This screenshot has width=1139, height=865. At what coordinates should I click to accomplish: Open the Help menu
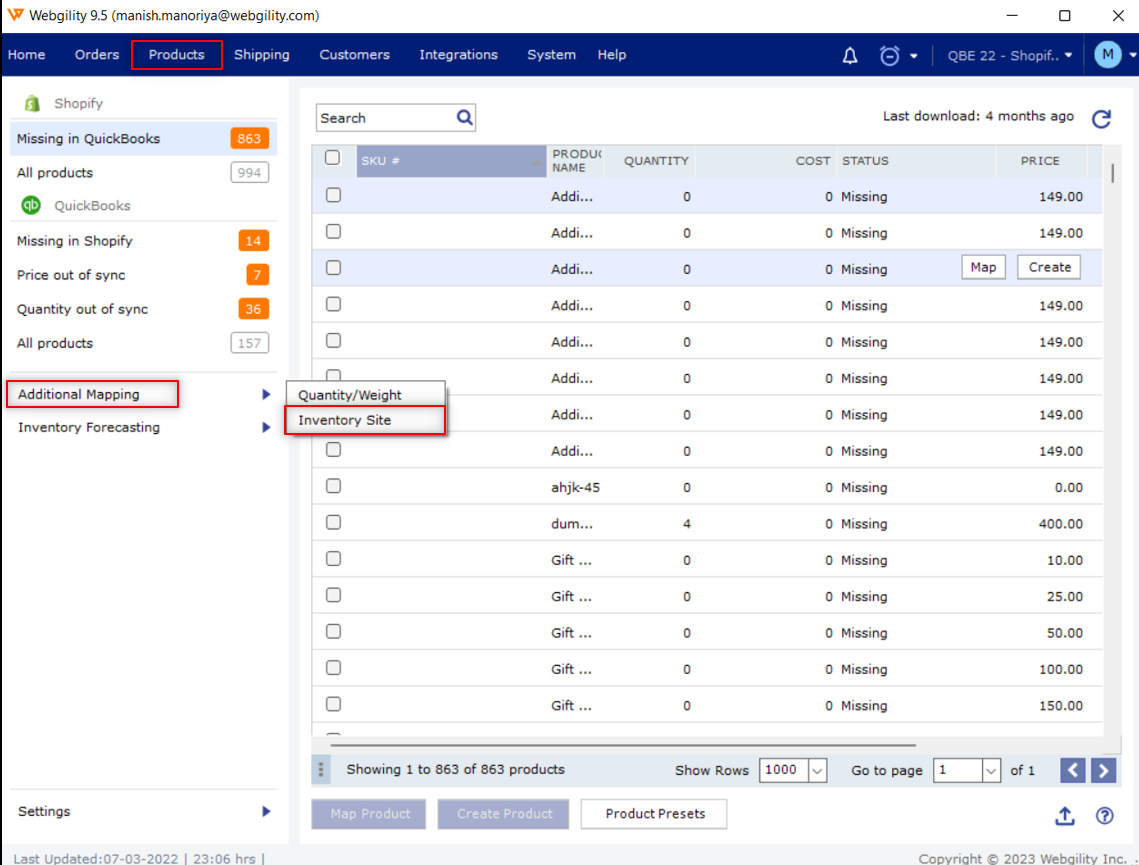coord(612,54)
